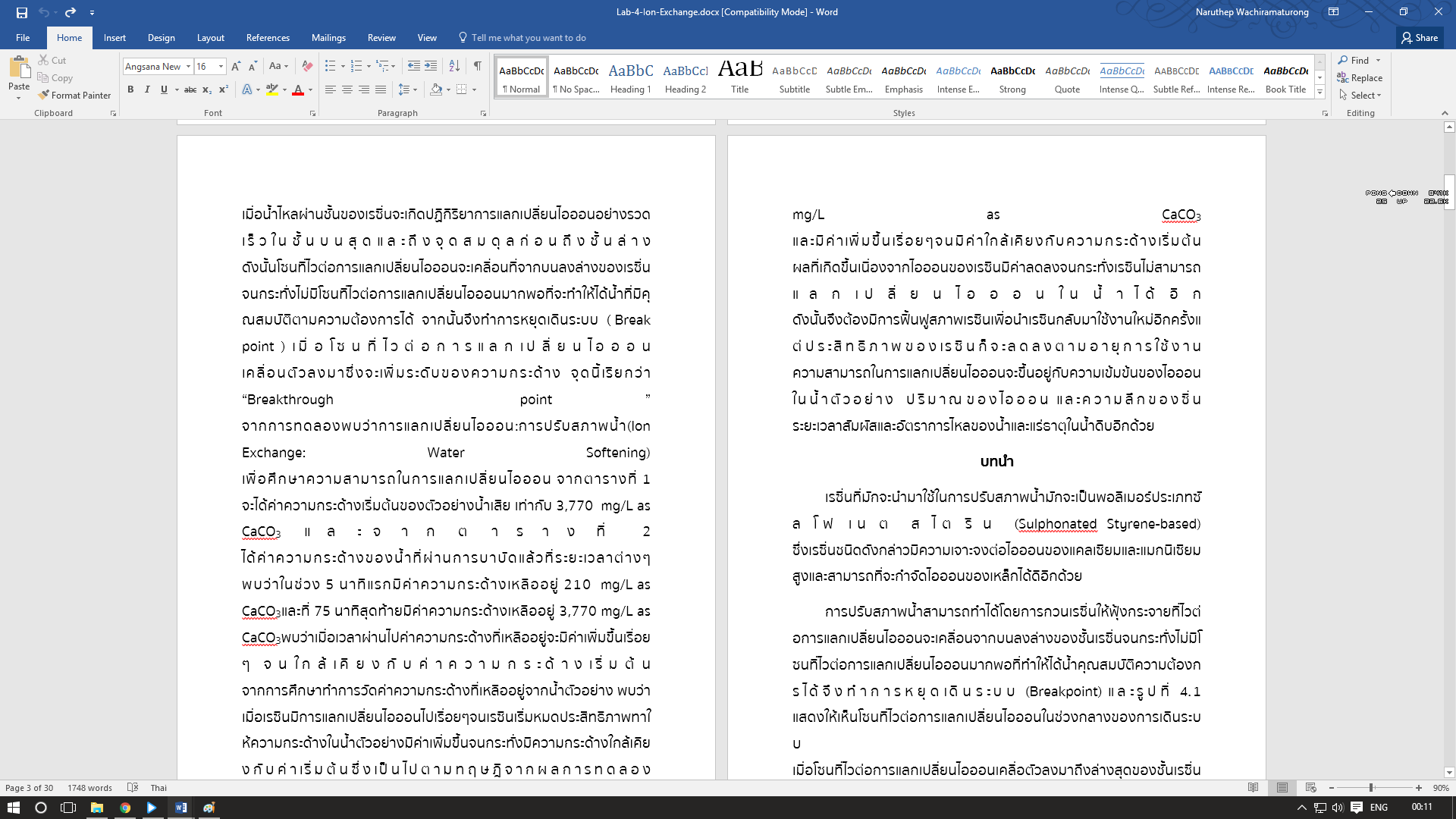Toggle show paragraph marks
1456x819 pixels.
click(478, 67)
